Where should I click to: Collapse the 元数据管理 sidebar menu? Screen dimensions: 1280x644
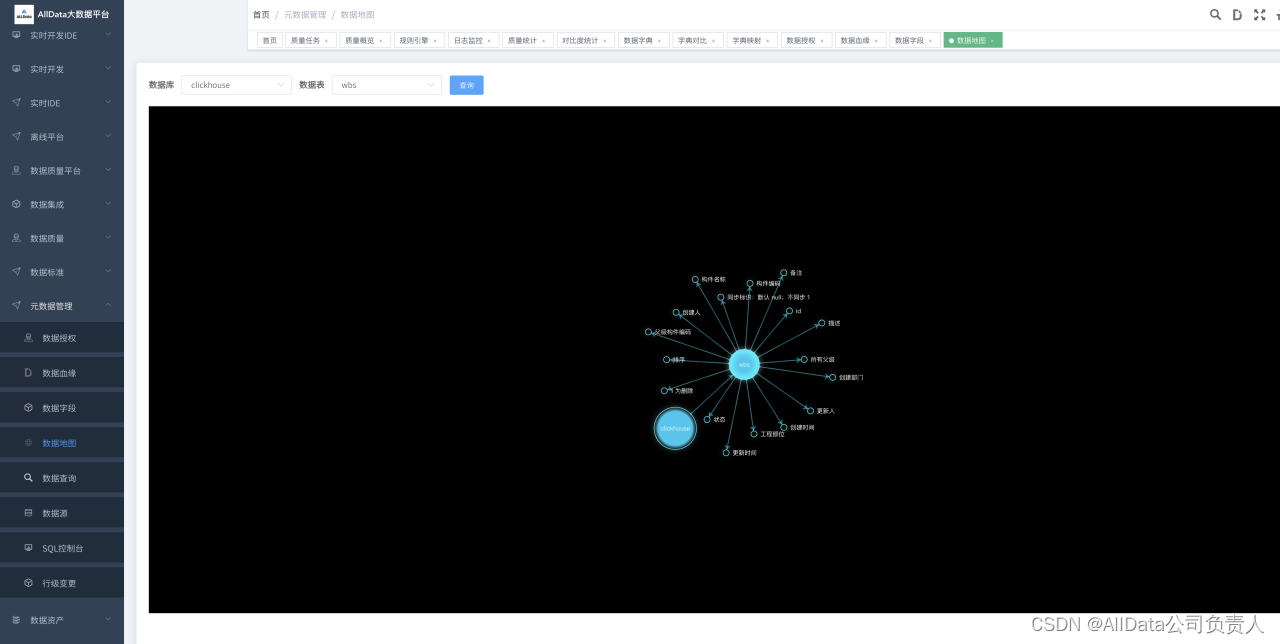[62, 306]
